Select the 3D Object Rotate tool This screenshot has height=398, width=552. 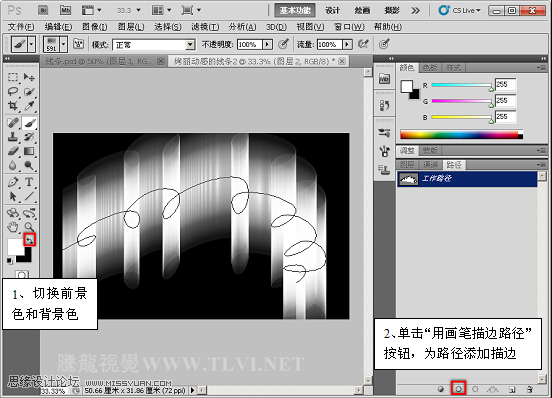pos(13,213)
